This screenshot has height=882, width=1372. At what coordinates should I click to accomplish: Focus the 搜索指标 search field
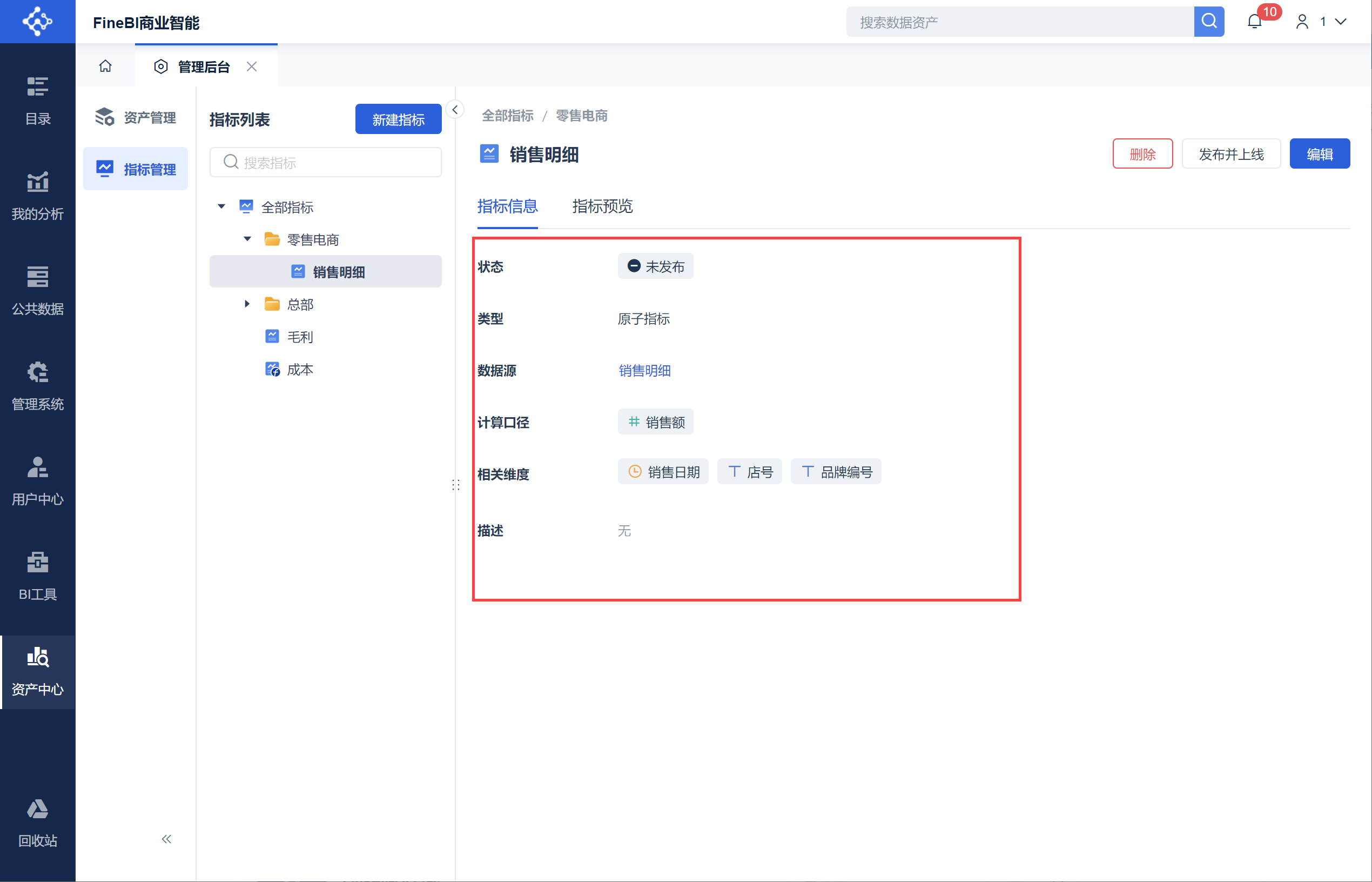tap(326, 163)
